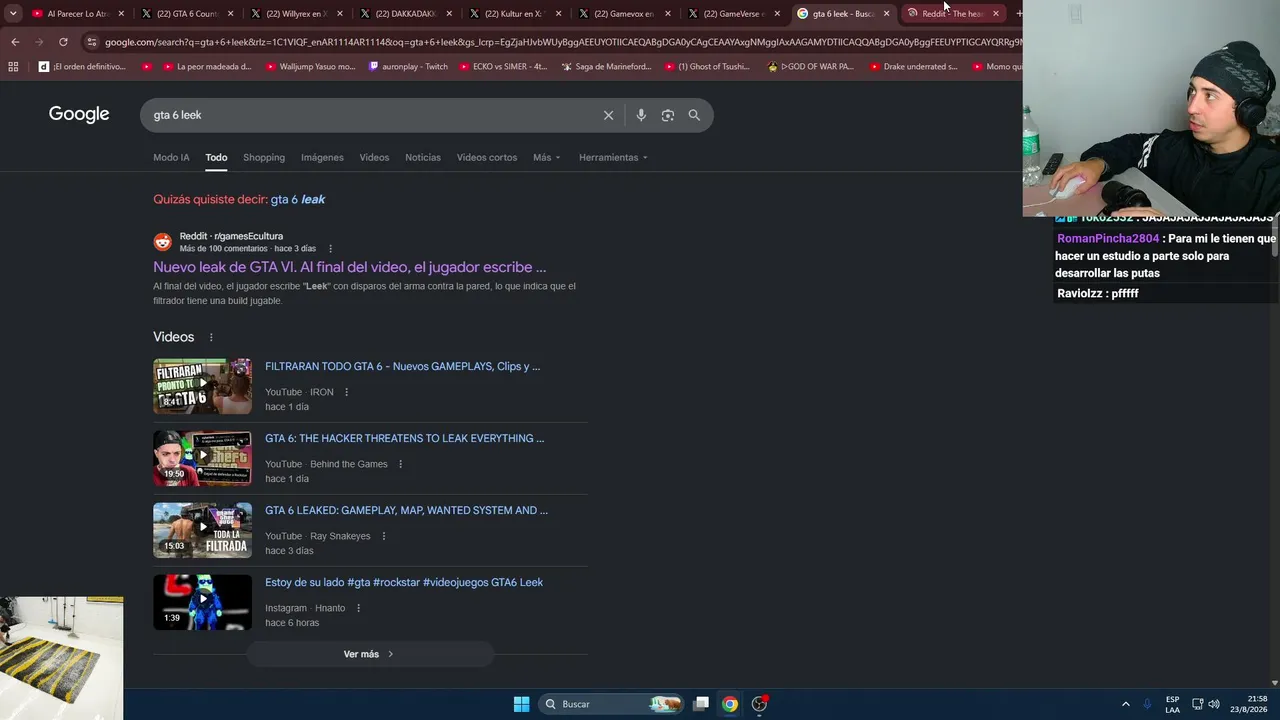The width and height of the screenshot is (1280, 720).
Task: Select the Todo results tab
Action: coord(216,158)
